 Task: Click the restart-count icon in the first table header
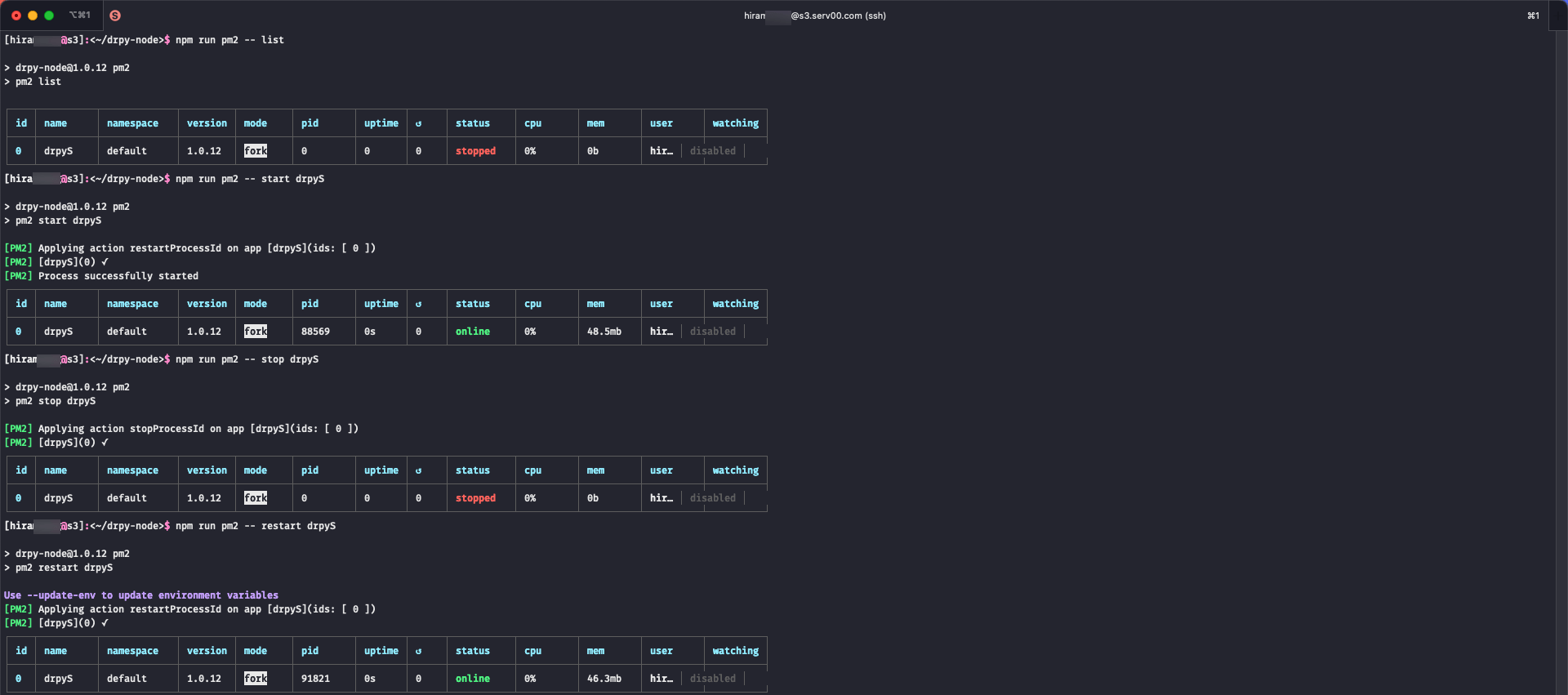[x=419, y=124]
